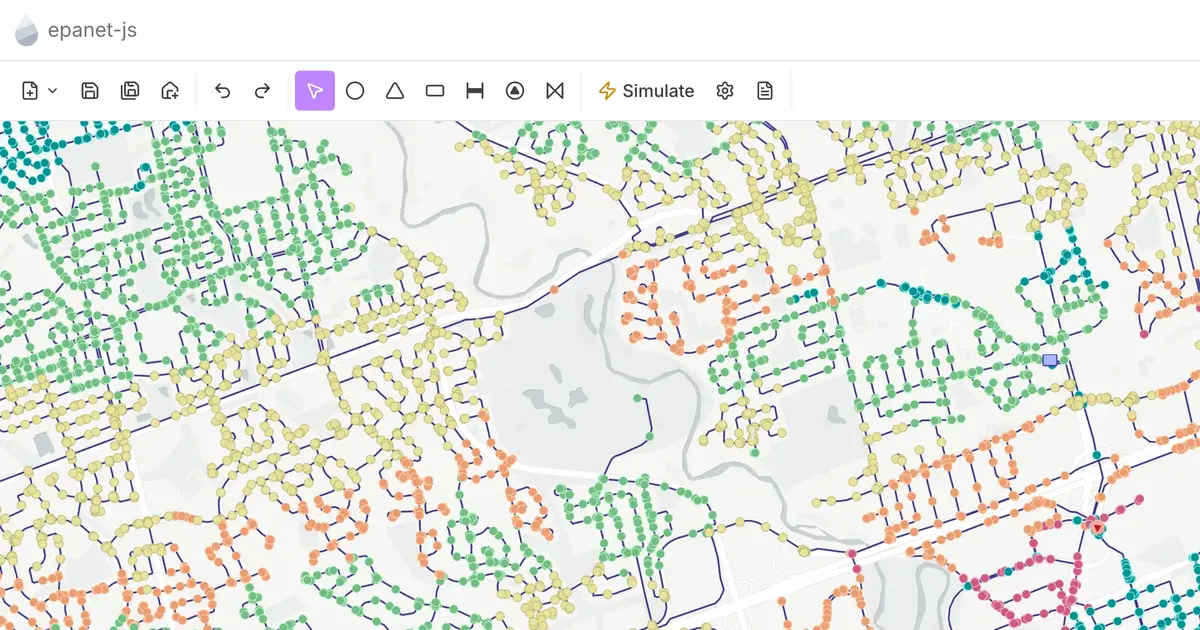Screen dimensions: 1200x630
Task: Undo the last action
Action: pos(223,91)
